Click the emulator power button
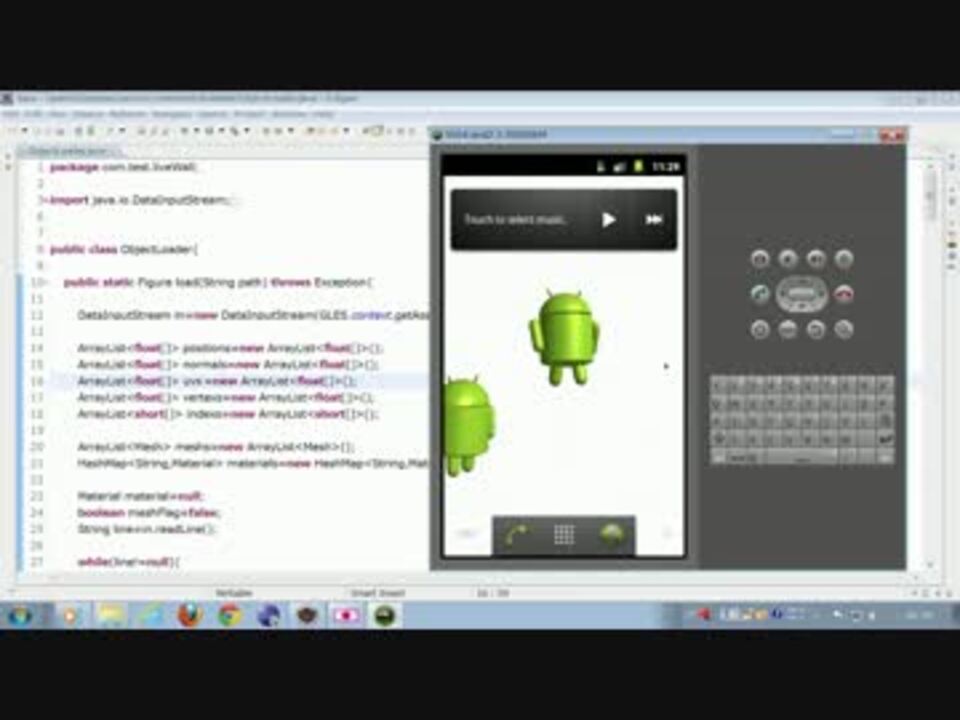Image resolution: width=960 pixels, height=720 pixels. [844, 259]
